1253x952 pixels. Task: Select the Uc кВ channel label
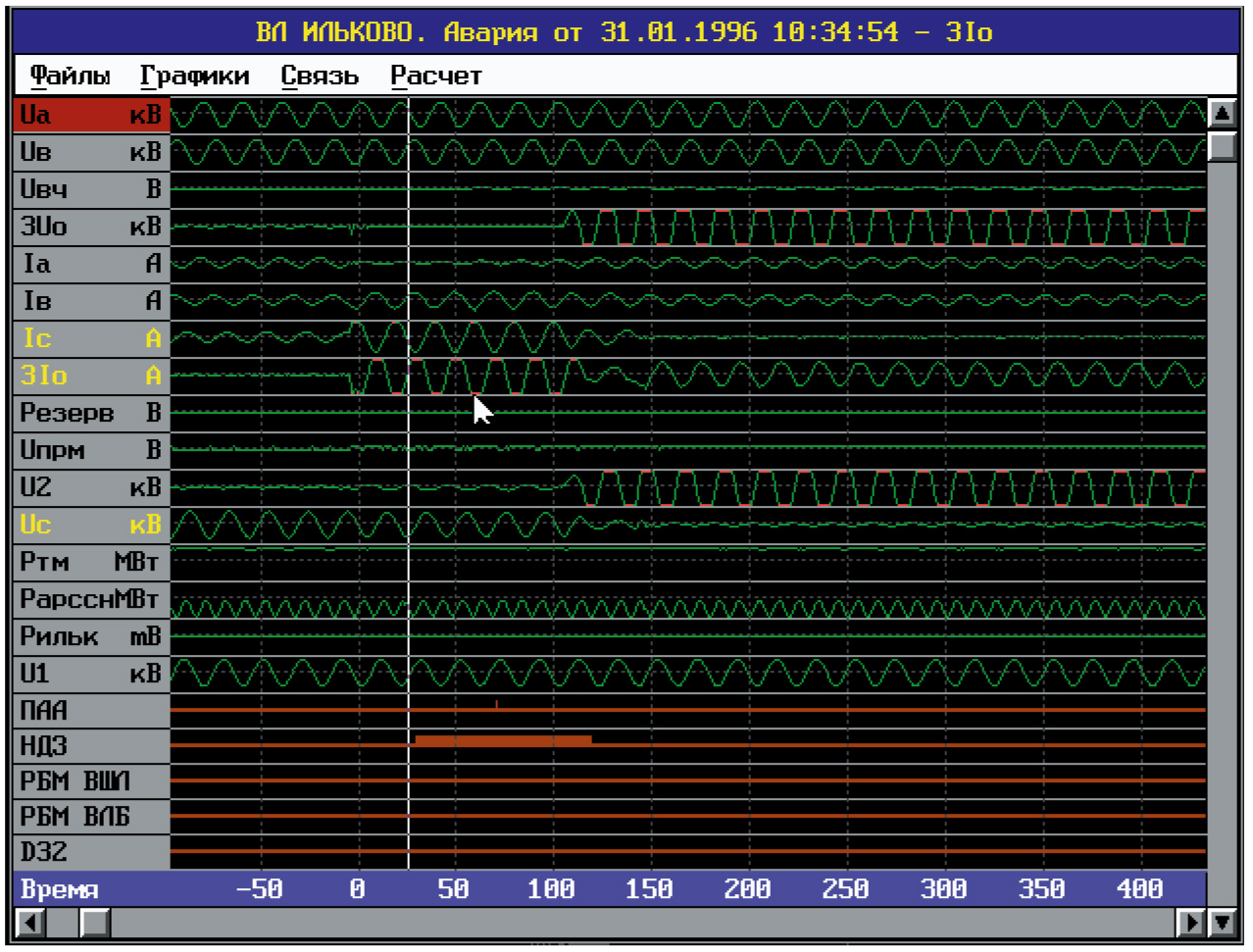pos(91,525)
